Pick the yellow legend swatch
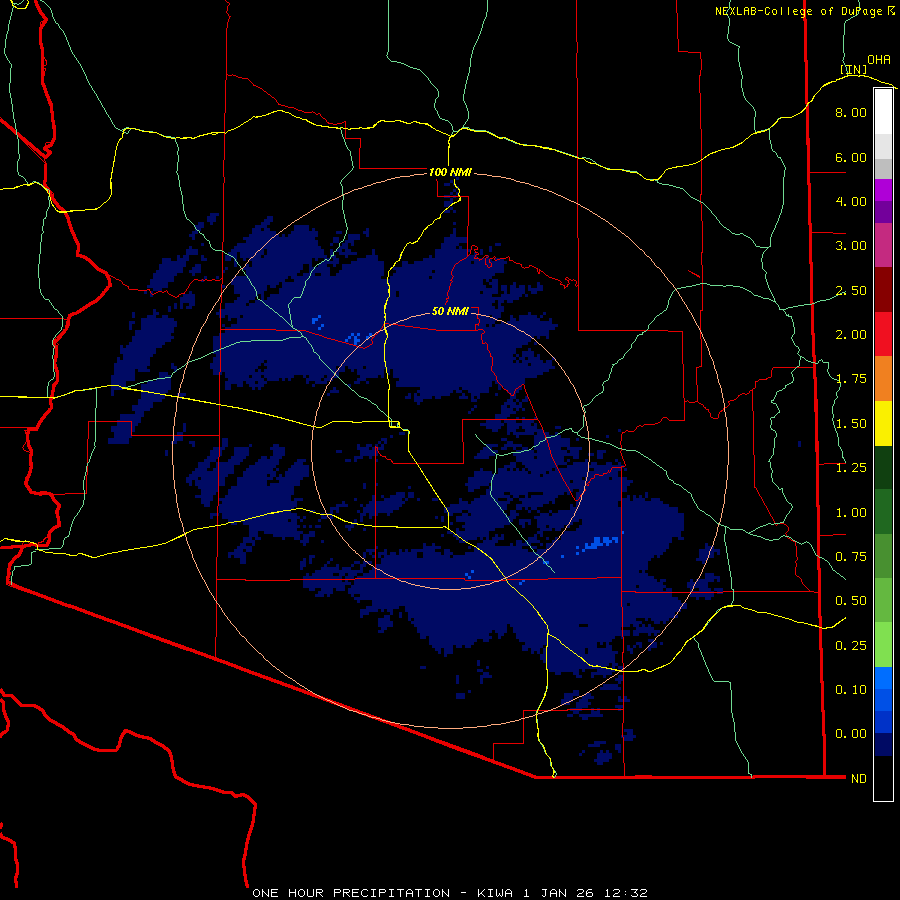 pyautogui.click(x=883, y=423)
